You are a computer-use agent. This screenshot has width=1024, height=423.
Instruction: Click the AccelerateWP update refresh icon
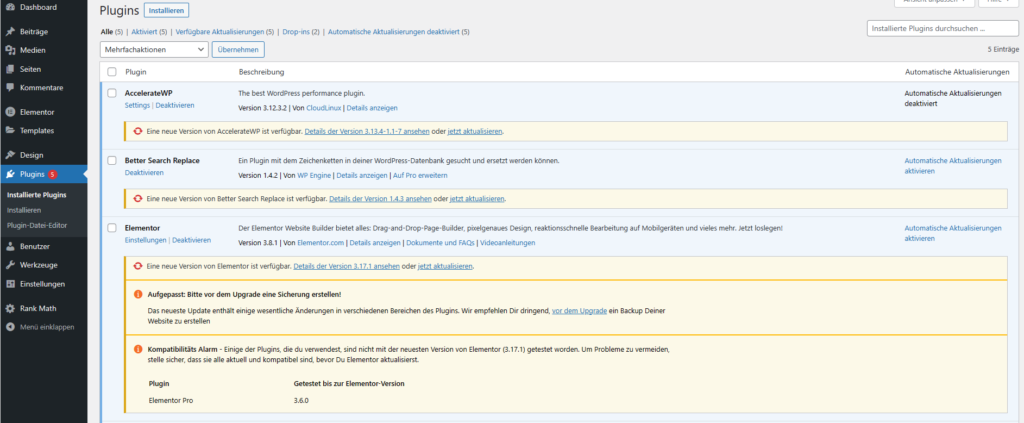coord(138,131)
